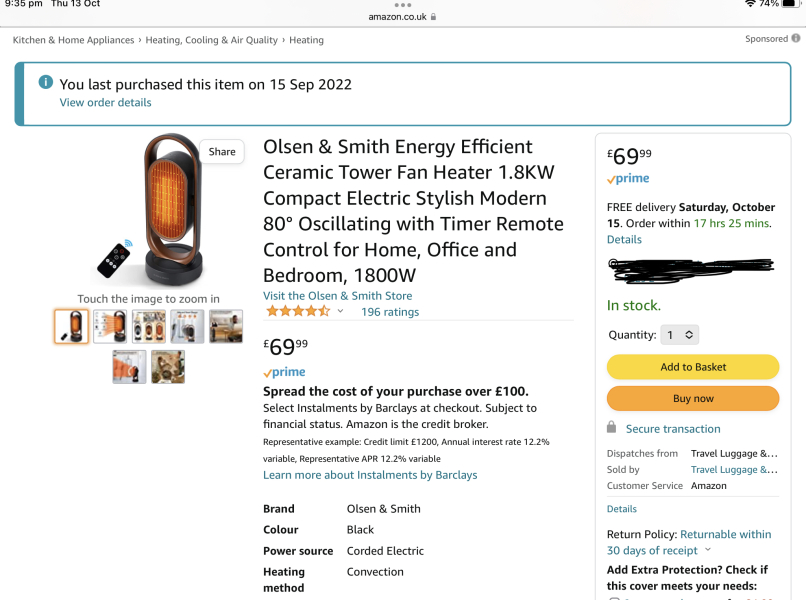Tap the Buy now button

(x=692, y=398)
